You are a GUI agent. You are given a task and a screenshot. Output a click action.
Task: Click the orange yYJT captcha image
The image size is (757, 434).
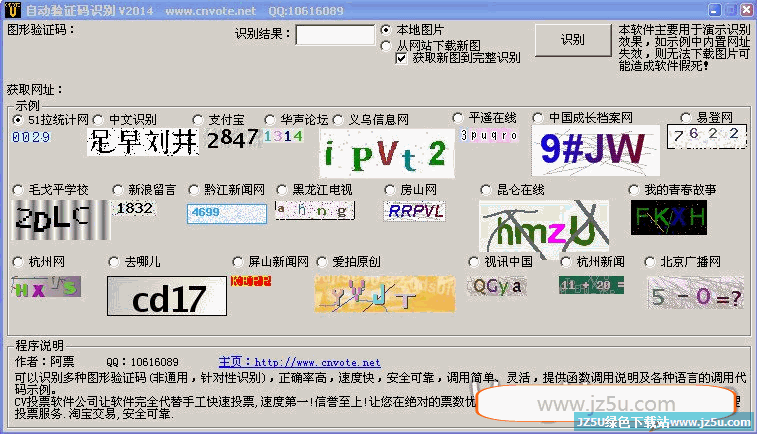pos(385,294)
